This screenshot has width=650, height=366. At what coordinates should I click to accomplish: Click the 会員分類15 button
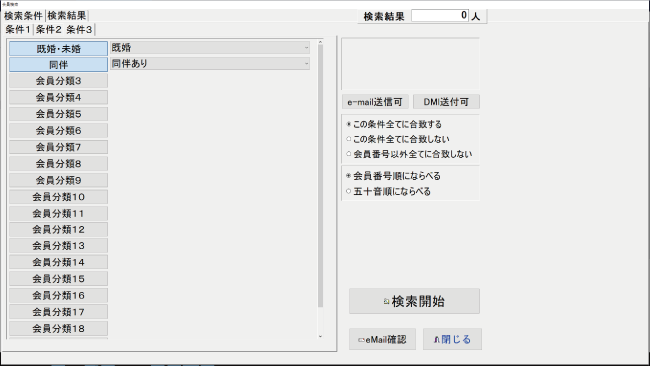tap(58, 279)
